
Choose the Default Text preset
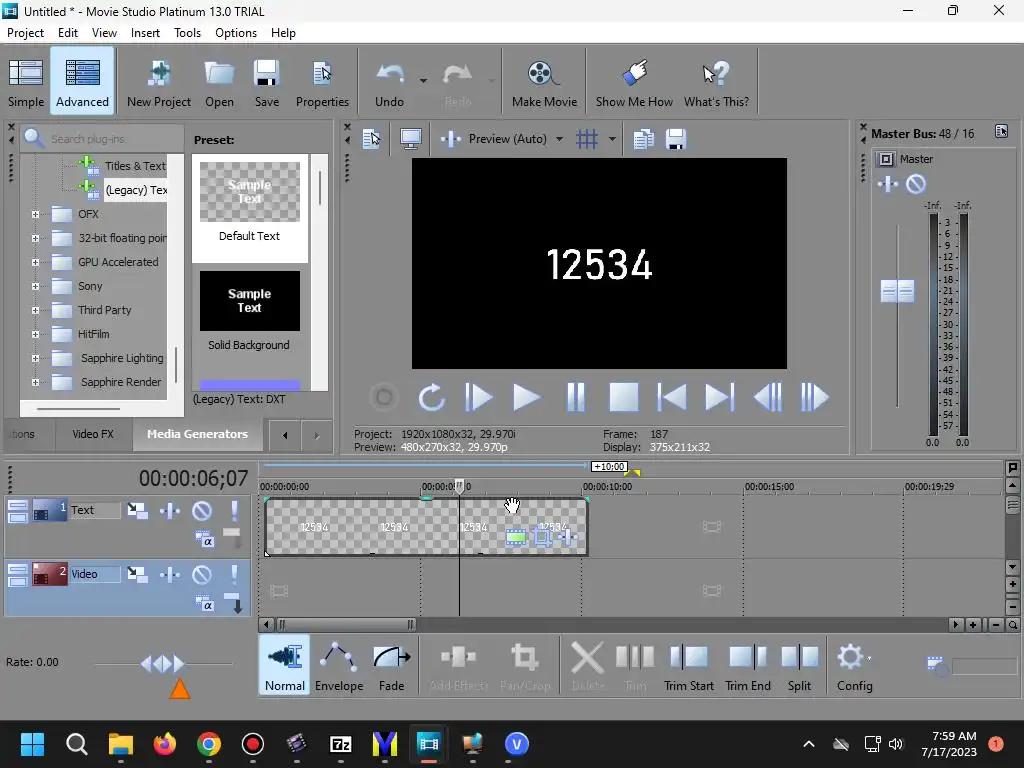point(249,208)
